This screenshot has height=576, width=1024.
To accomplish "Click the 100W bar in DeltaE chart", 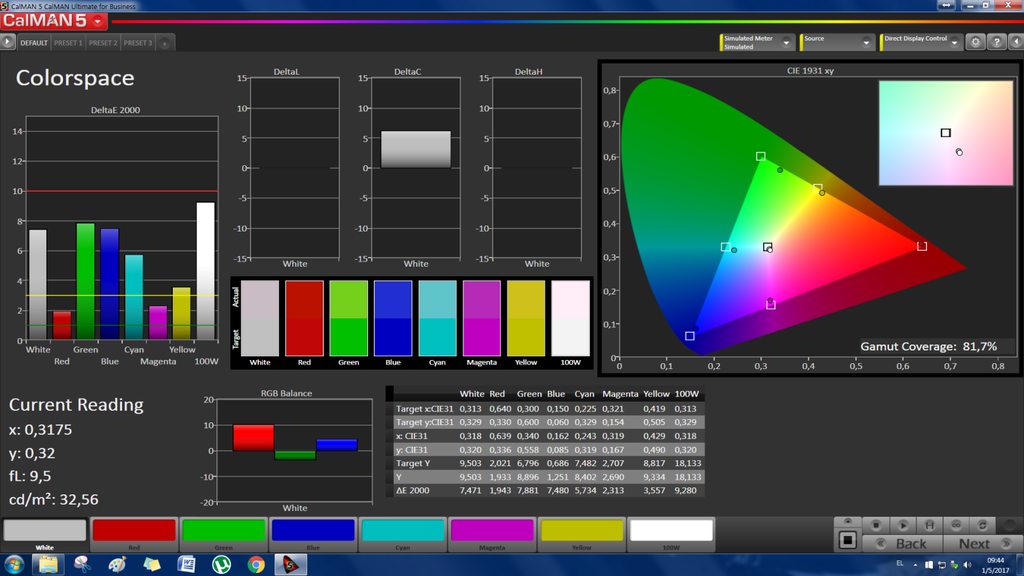I will tap(206, 271).
